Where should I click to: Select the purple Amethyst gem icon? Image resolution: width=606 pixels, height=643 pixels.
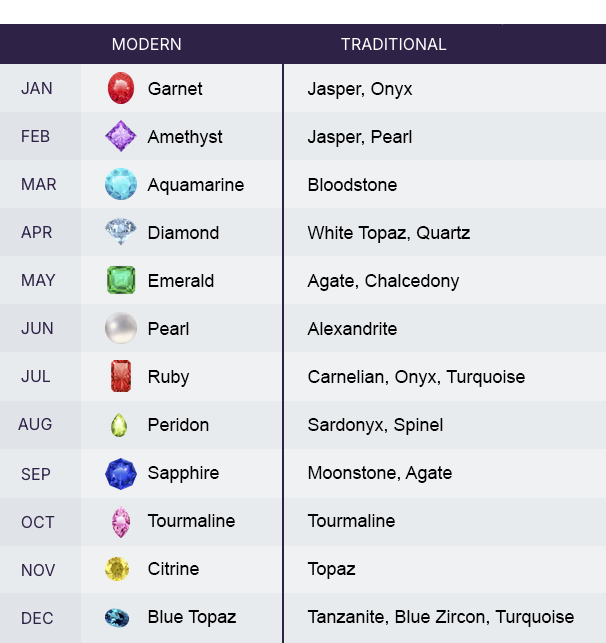(x=121, y=136)
